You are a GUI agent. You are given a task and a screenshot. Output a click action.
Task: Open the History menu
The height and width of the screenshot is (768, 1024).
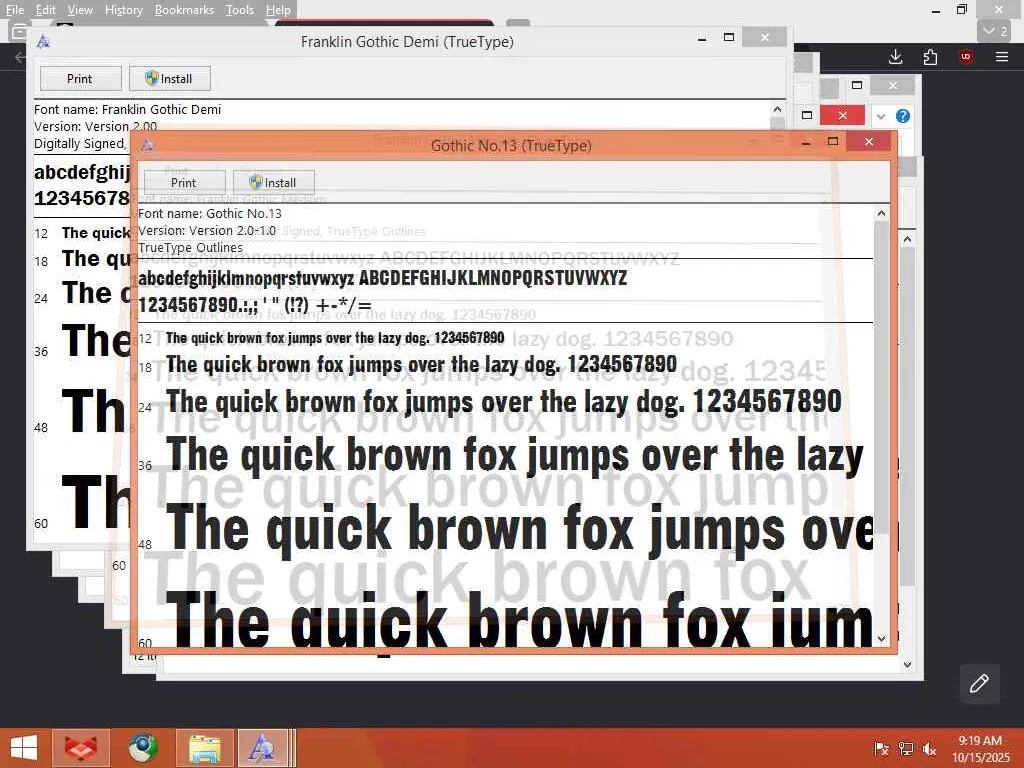pyautogui.click(x=123, y=10)
